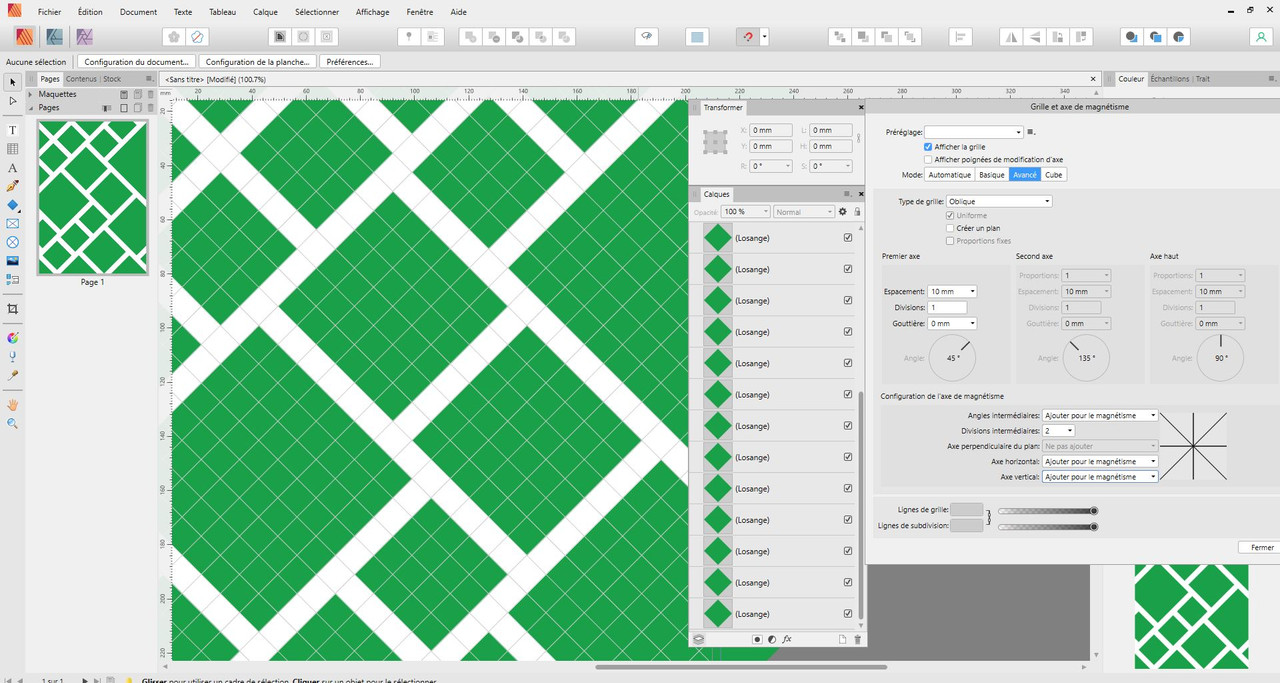Select the Vector Crop tool
The height and width of the screenshot is (683, 1280).
pos(13,309)
